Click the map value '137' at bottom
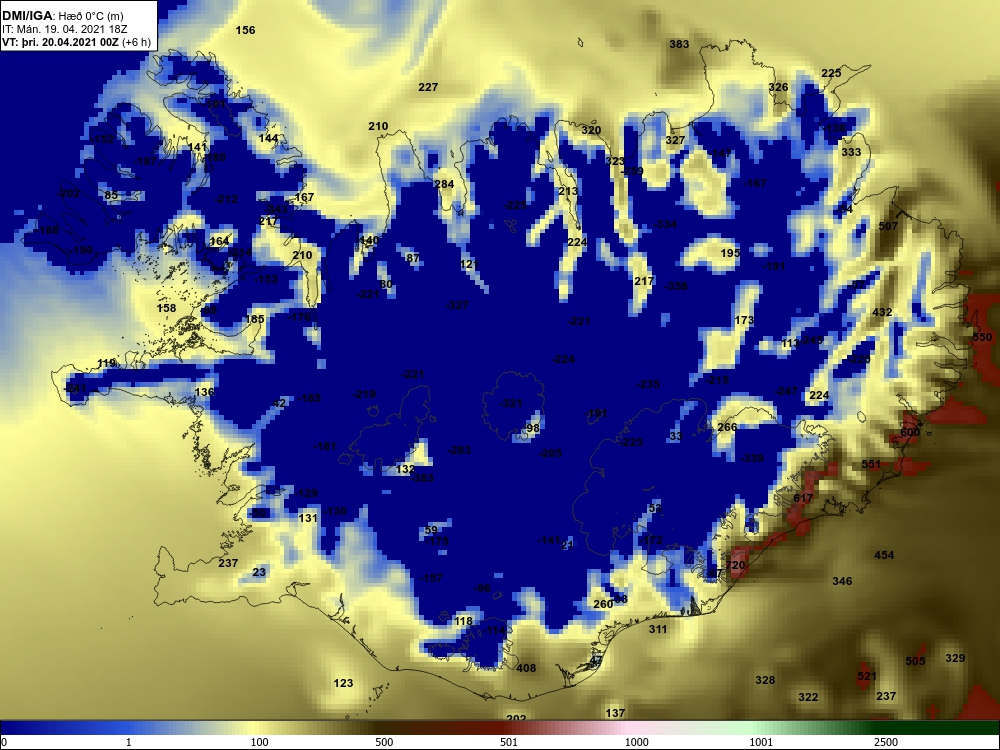This screenshot has height=750, width=1000. pos(615,713)
